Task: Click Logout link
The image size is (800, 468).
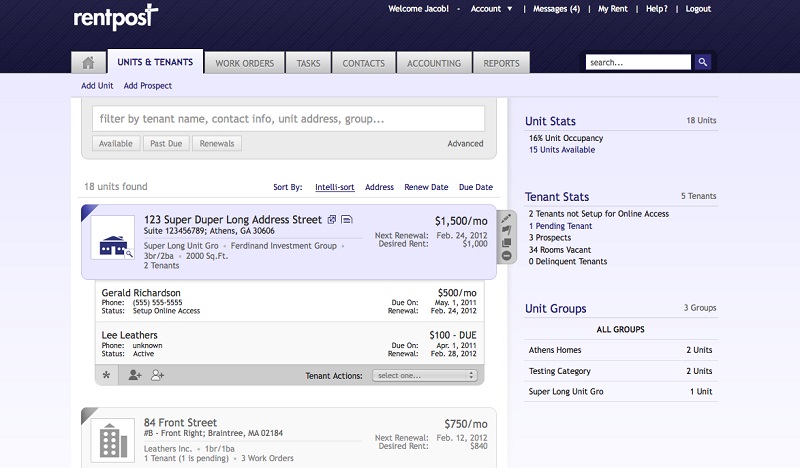Action: pyautogui.click(x=698, y=9)
